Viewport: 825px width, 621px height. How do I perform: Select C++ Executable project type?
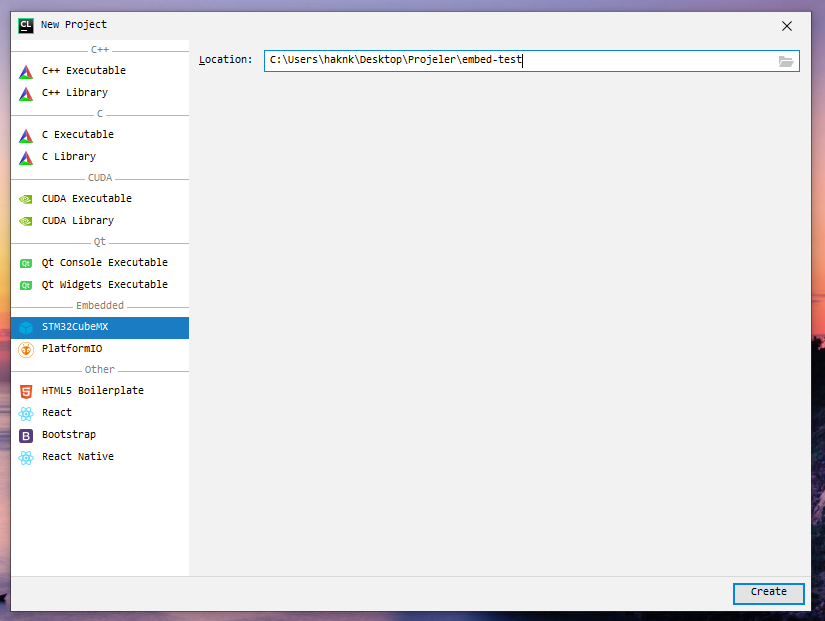[x=100, y=71]
